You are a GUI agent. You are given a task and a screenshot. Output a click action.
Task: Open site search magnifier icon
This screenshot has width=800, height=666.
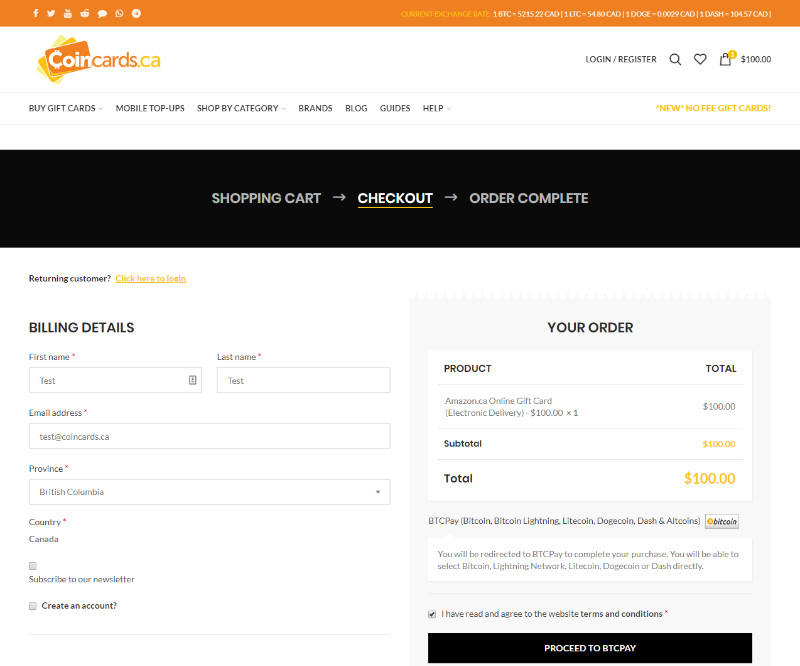click(x=675, y=59)
